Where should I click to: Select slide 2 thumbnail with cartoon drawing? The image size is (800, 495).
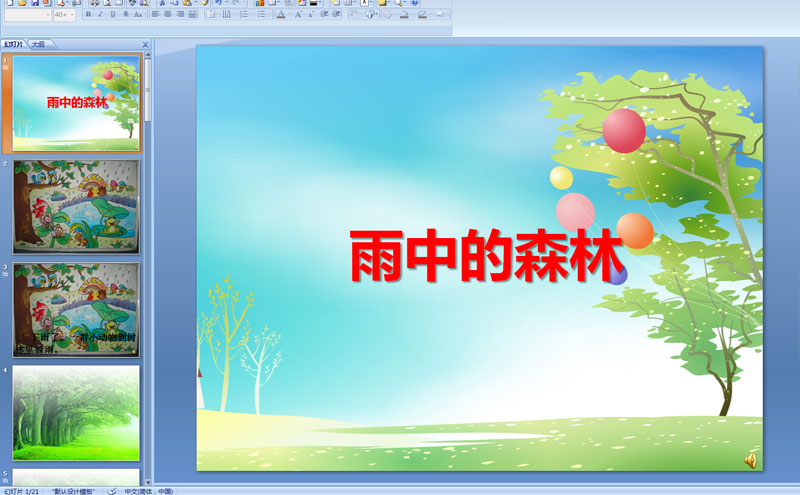(76, 207)
